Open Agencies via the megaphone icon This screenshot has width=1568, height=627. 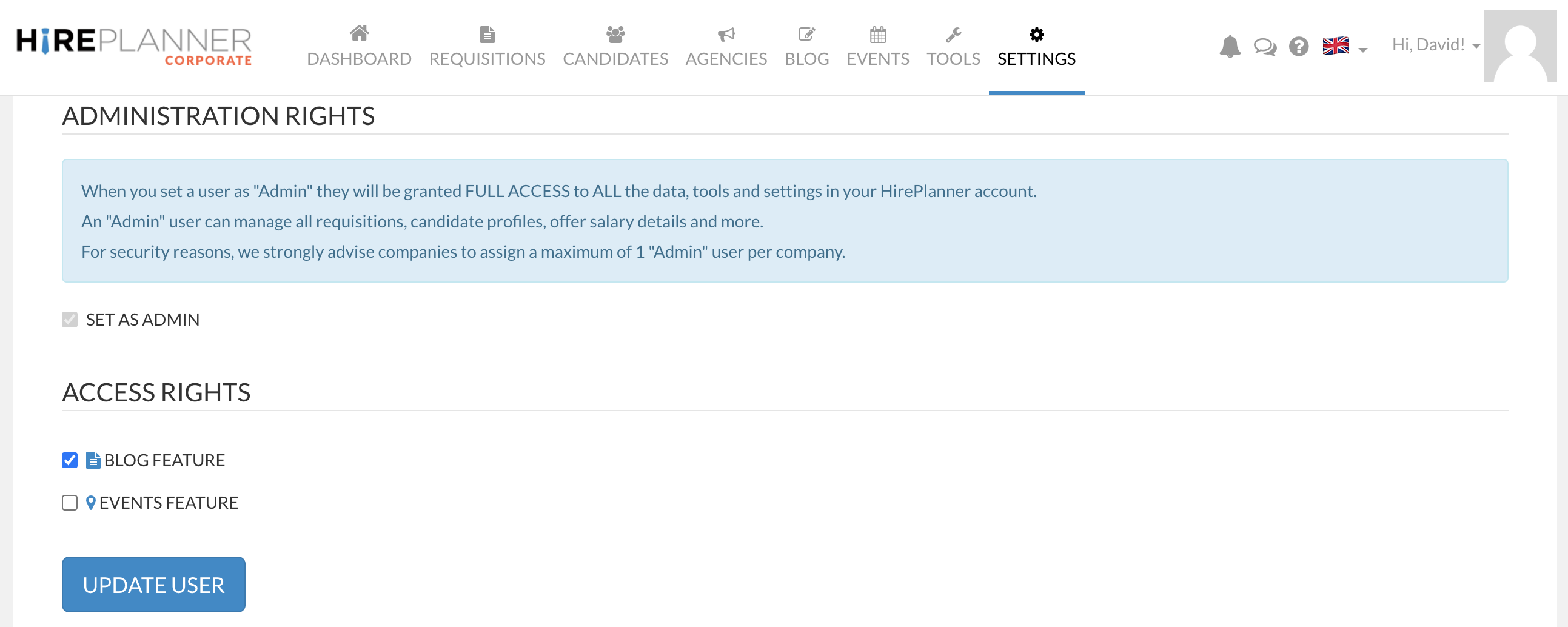(x=726, y=35)
